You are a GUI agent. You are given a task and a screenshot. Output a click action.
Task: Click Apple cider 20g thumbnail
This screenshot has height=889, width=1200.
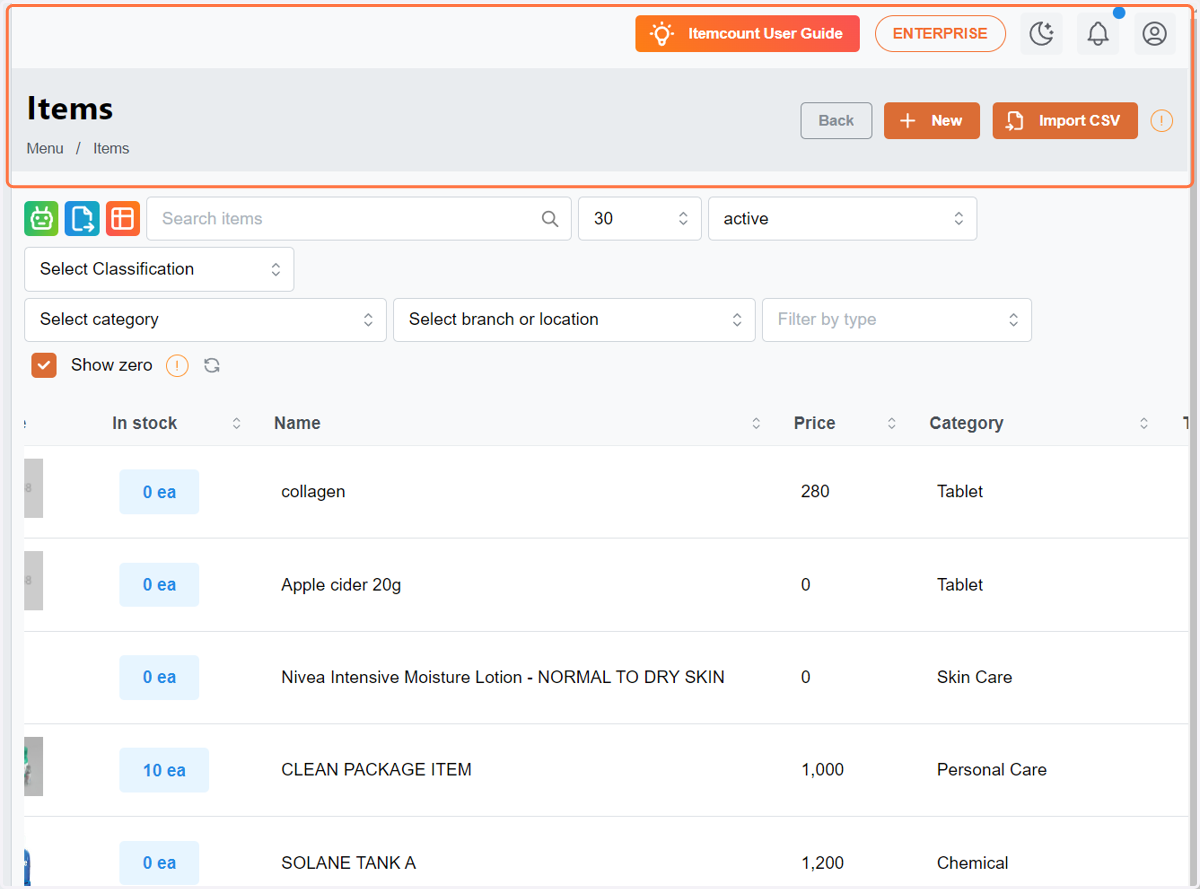33,580
